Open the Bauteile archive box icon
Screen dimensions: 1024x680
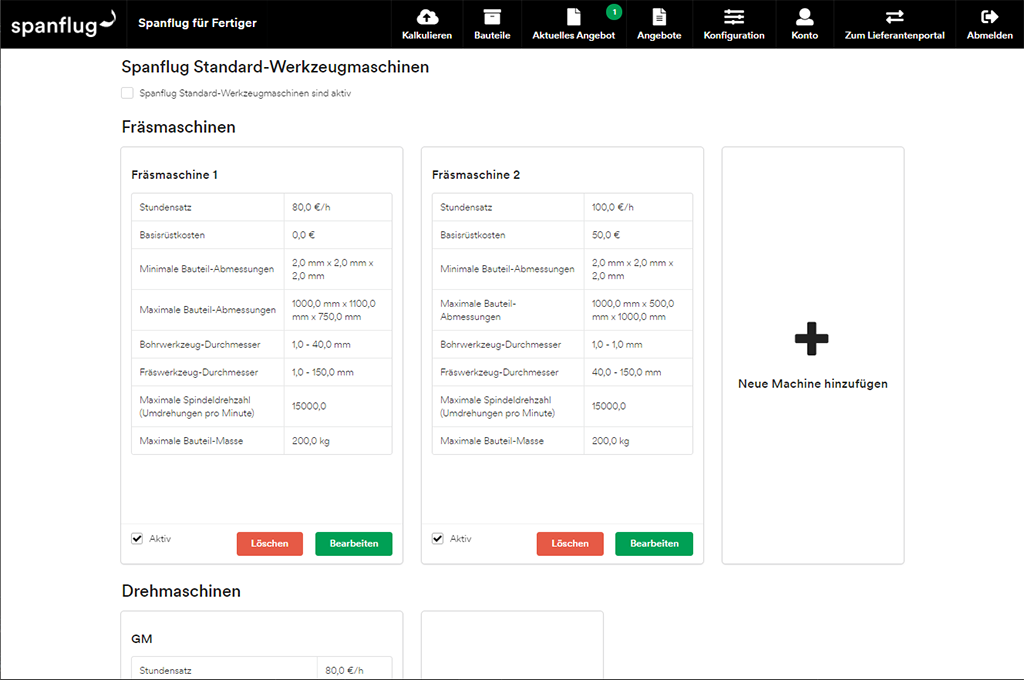point(492,16)
